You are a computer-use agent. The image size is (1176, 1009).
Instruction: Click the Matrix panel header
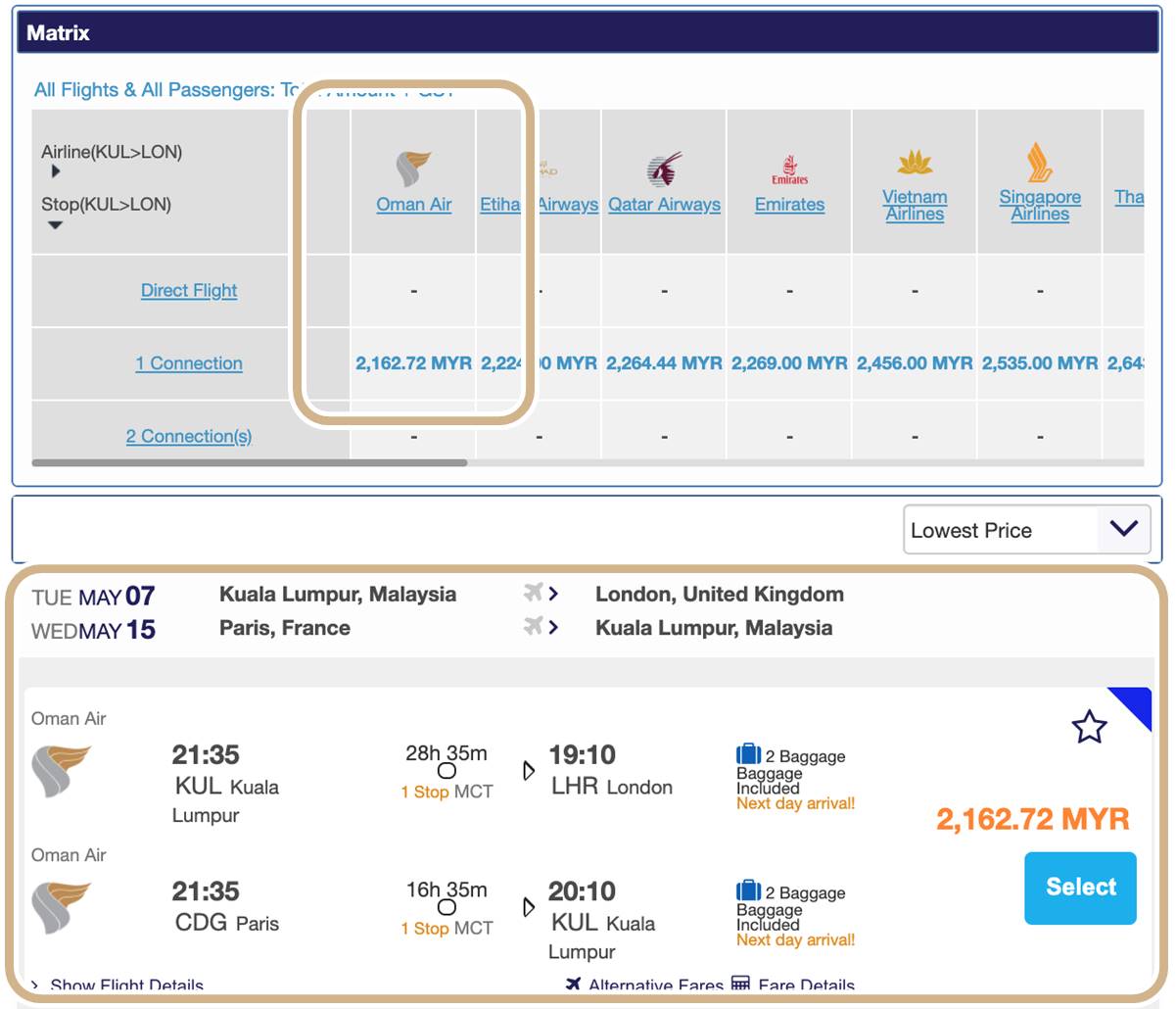(588, 32)
